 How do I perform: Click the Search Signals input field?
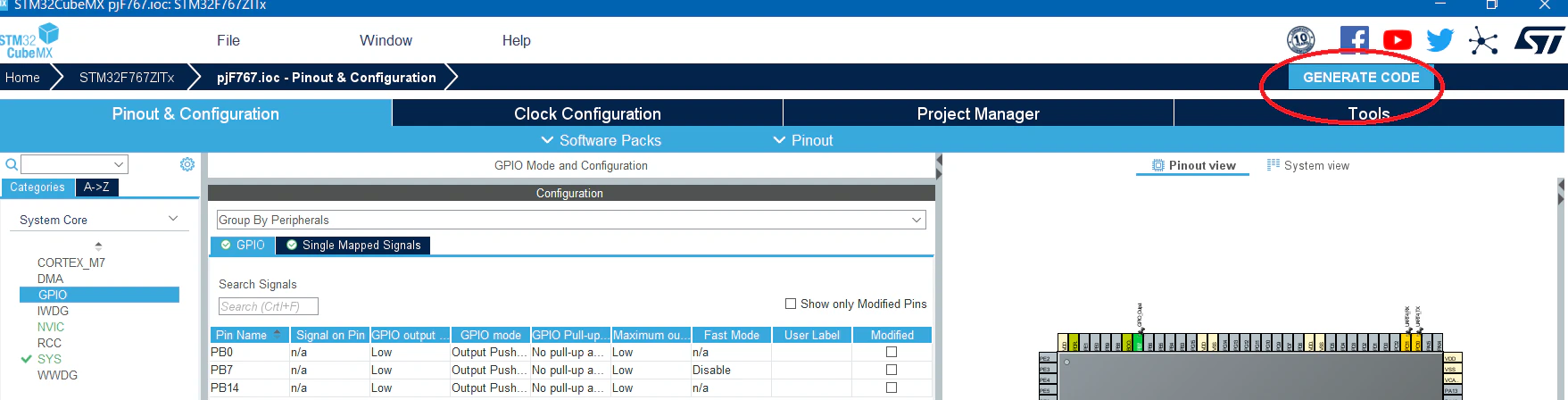[268, 306]
